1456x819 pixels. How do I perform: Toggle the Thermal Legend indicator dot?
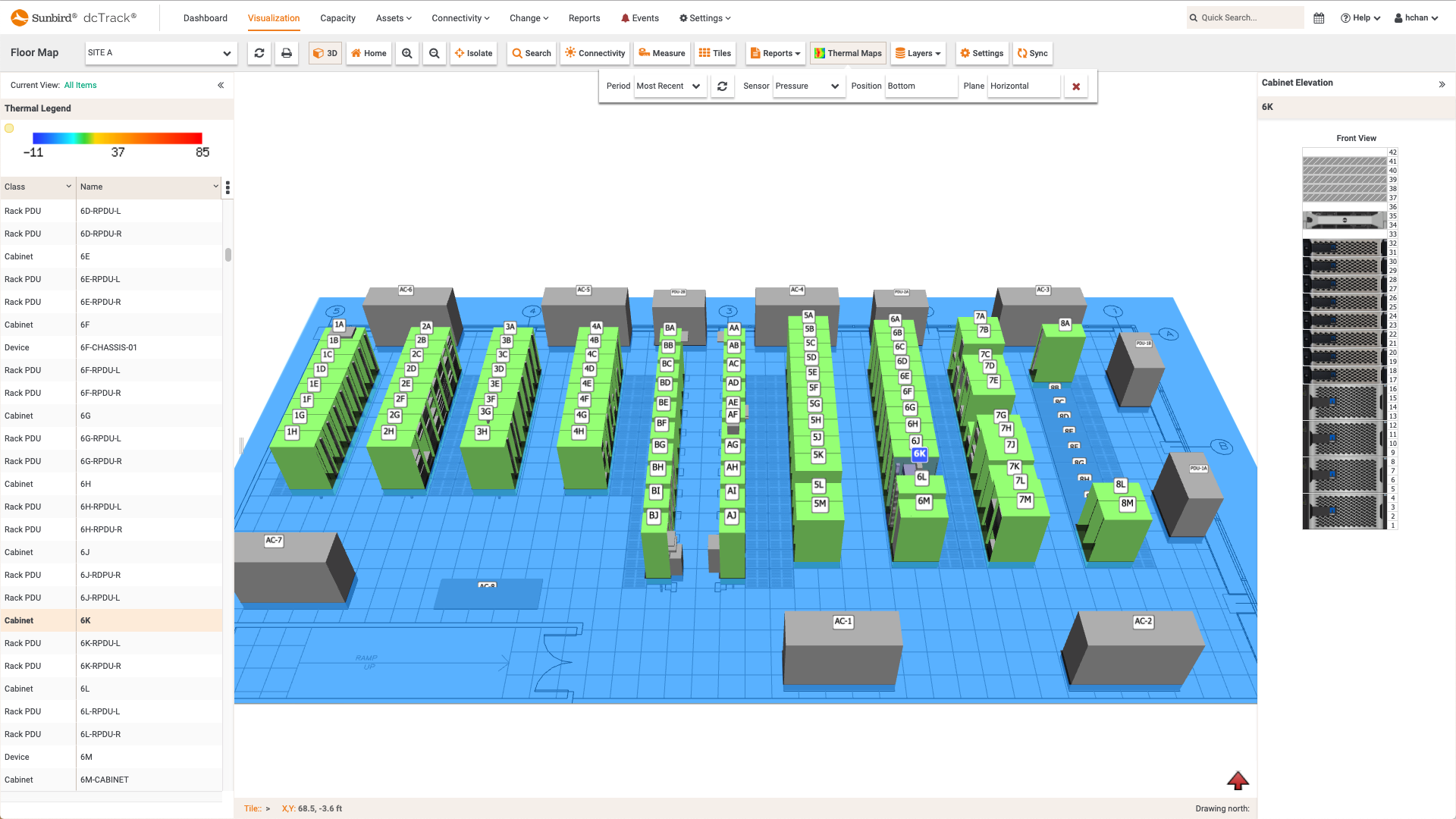[9, 128]
